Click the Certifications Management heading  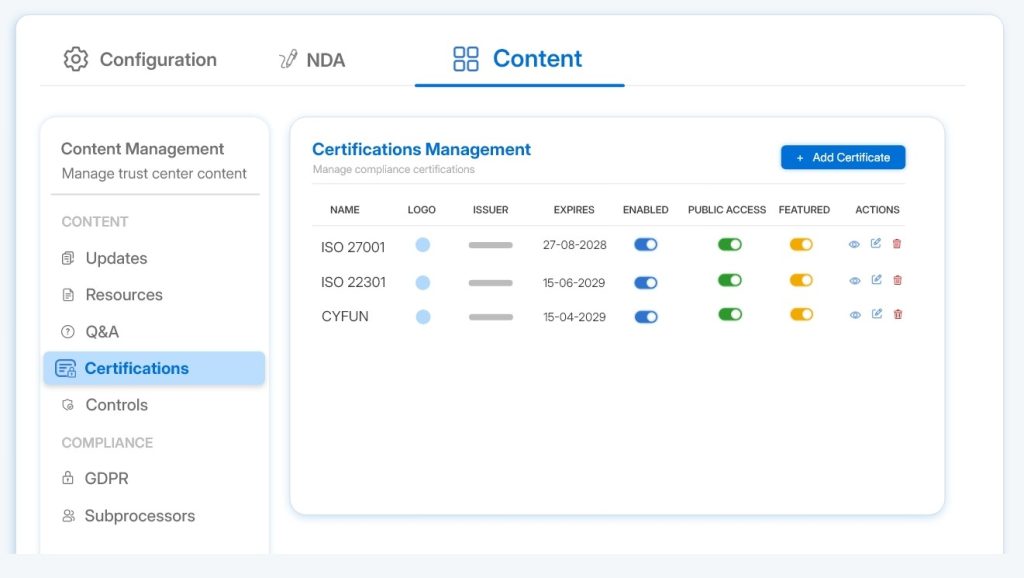[x=421, y=150]
